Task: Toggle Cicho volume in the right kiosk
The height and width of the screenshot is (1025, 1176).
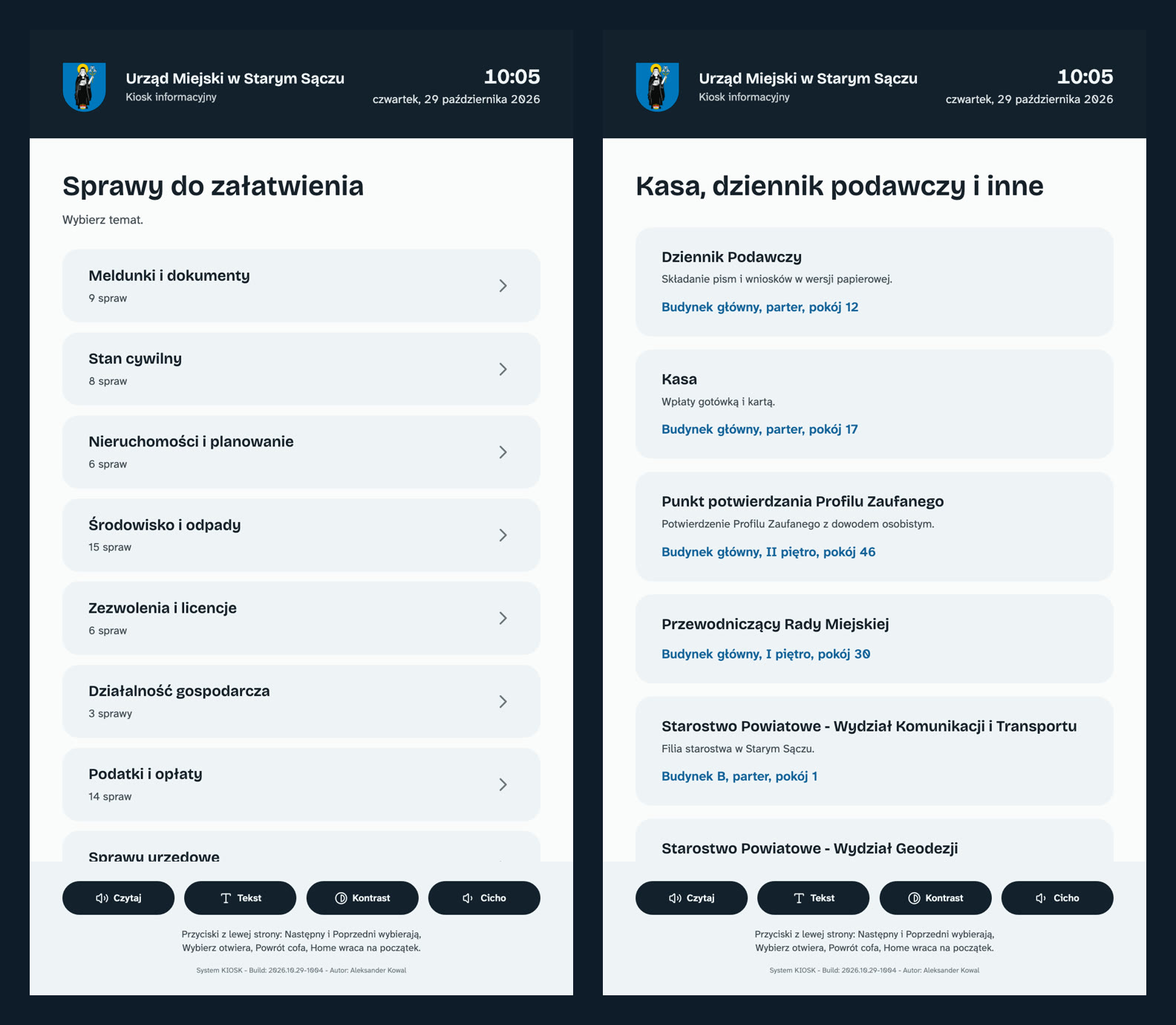Action: [1057, 898]
